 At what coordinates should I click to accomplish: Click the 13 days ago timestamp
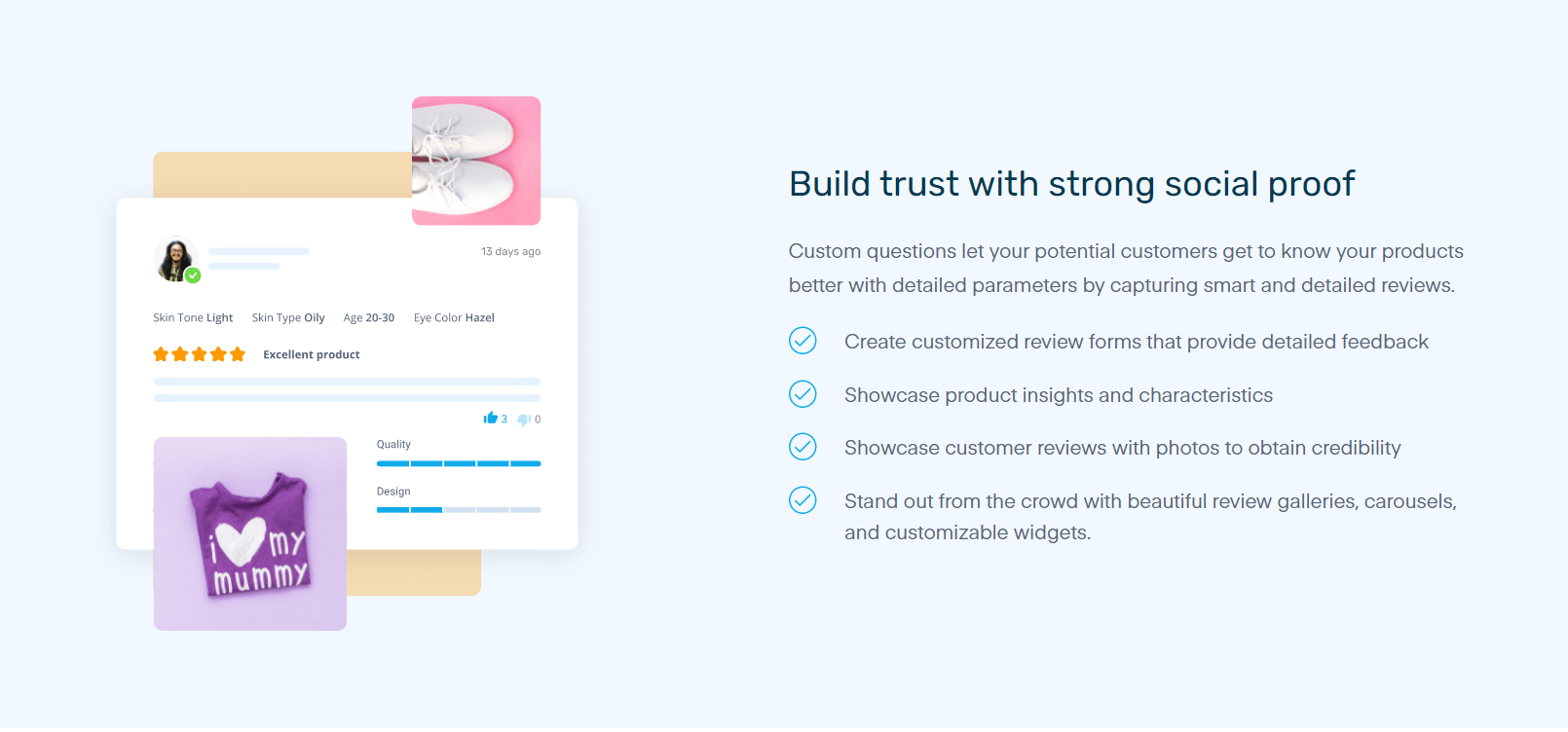(510, 251)
